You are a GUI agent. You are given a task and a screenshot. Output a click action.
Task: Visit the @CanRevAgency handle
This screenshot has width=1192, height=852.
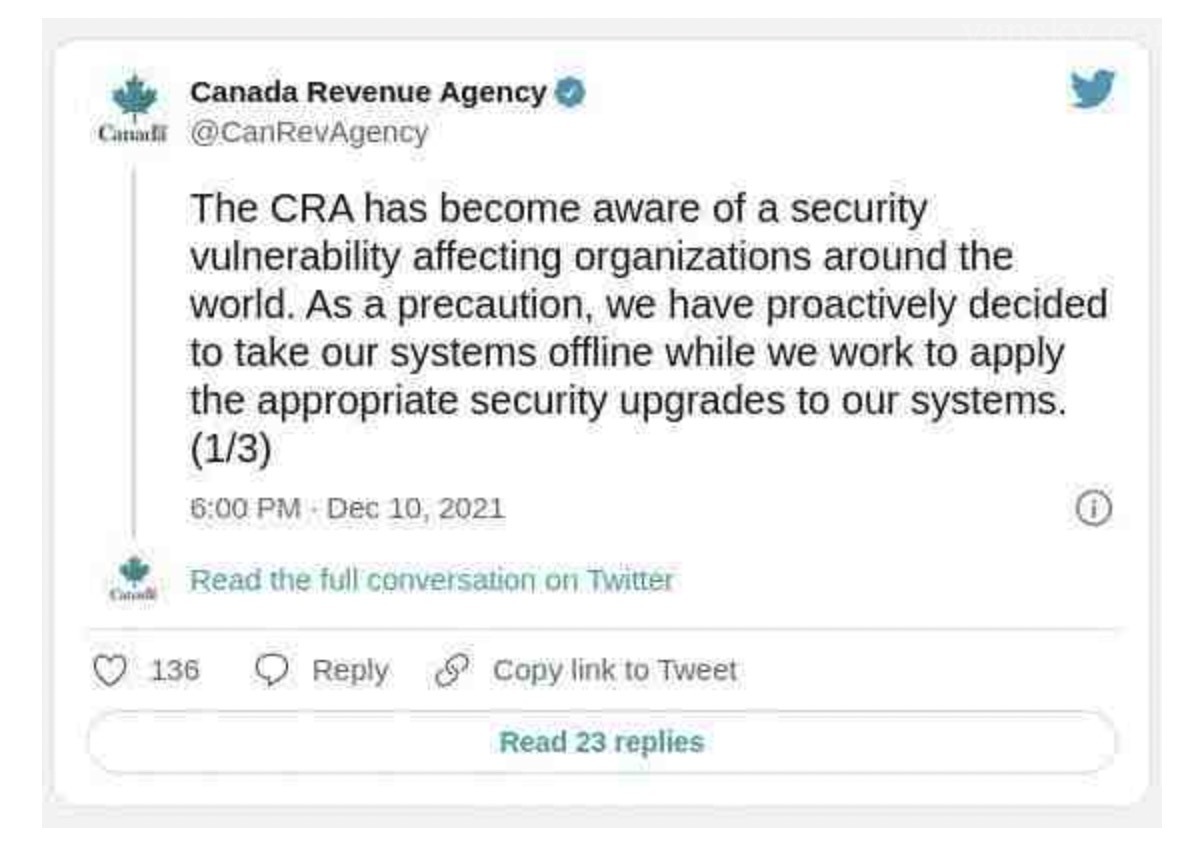309,132
